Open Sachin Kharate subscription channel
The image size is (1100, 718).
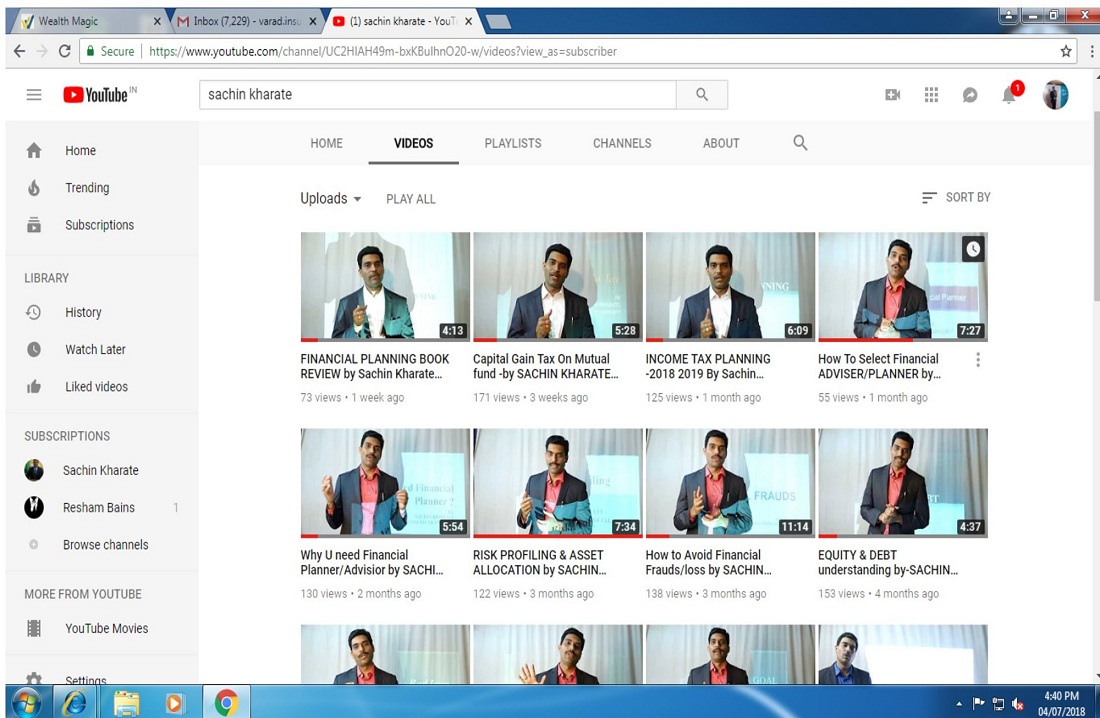point(102,470)
